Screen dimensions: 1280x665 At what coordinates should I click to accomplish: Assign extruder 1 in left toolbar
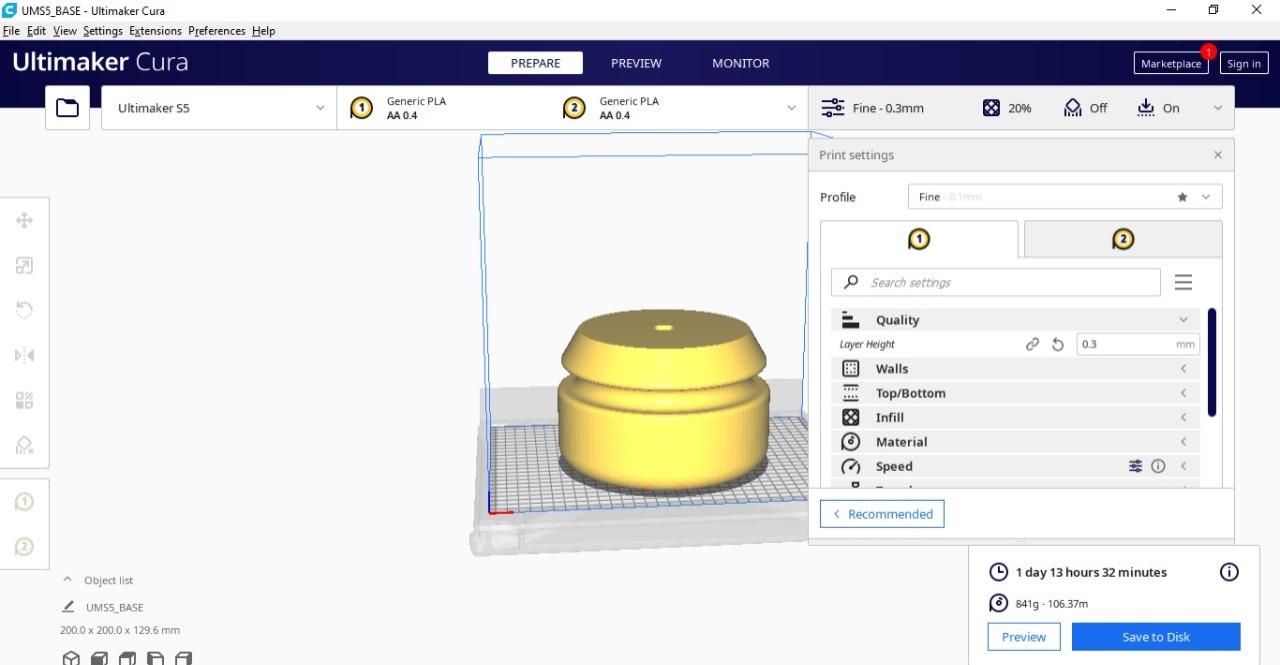[x=24, y=502]
